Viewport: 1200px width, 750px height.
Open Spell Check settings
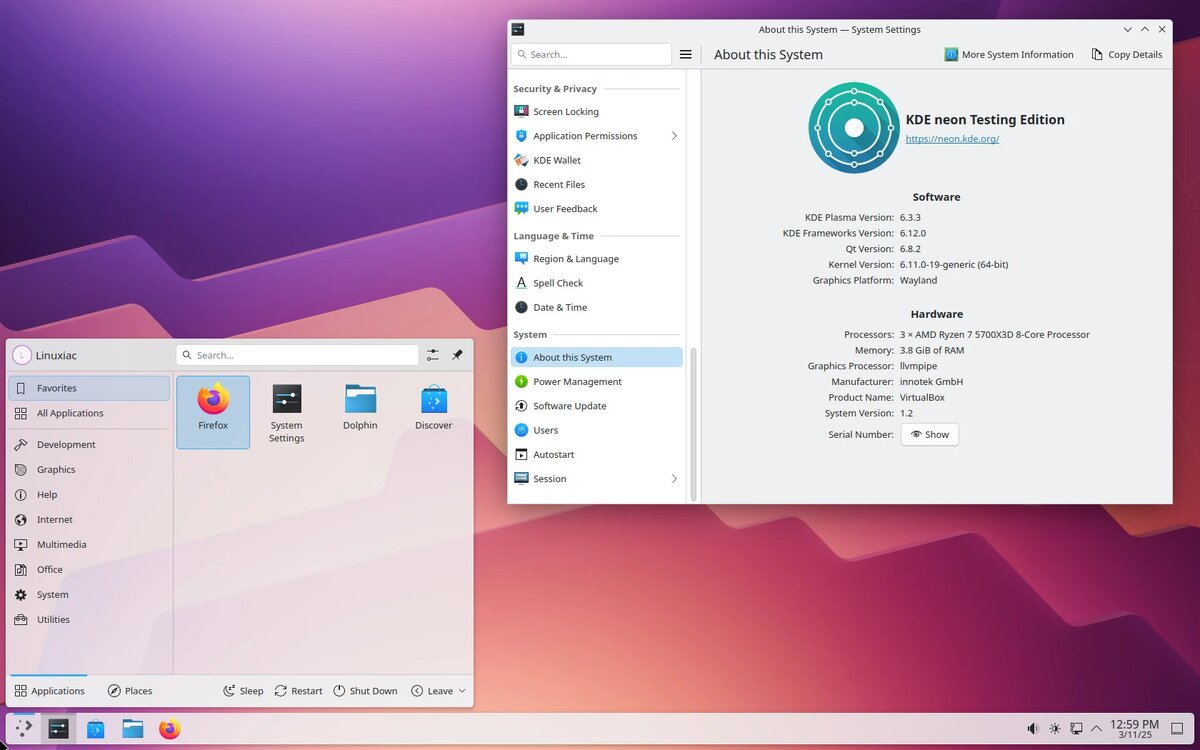(558, 283)
